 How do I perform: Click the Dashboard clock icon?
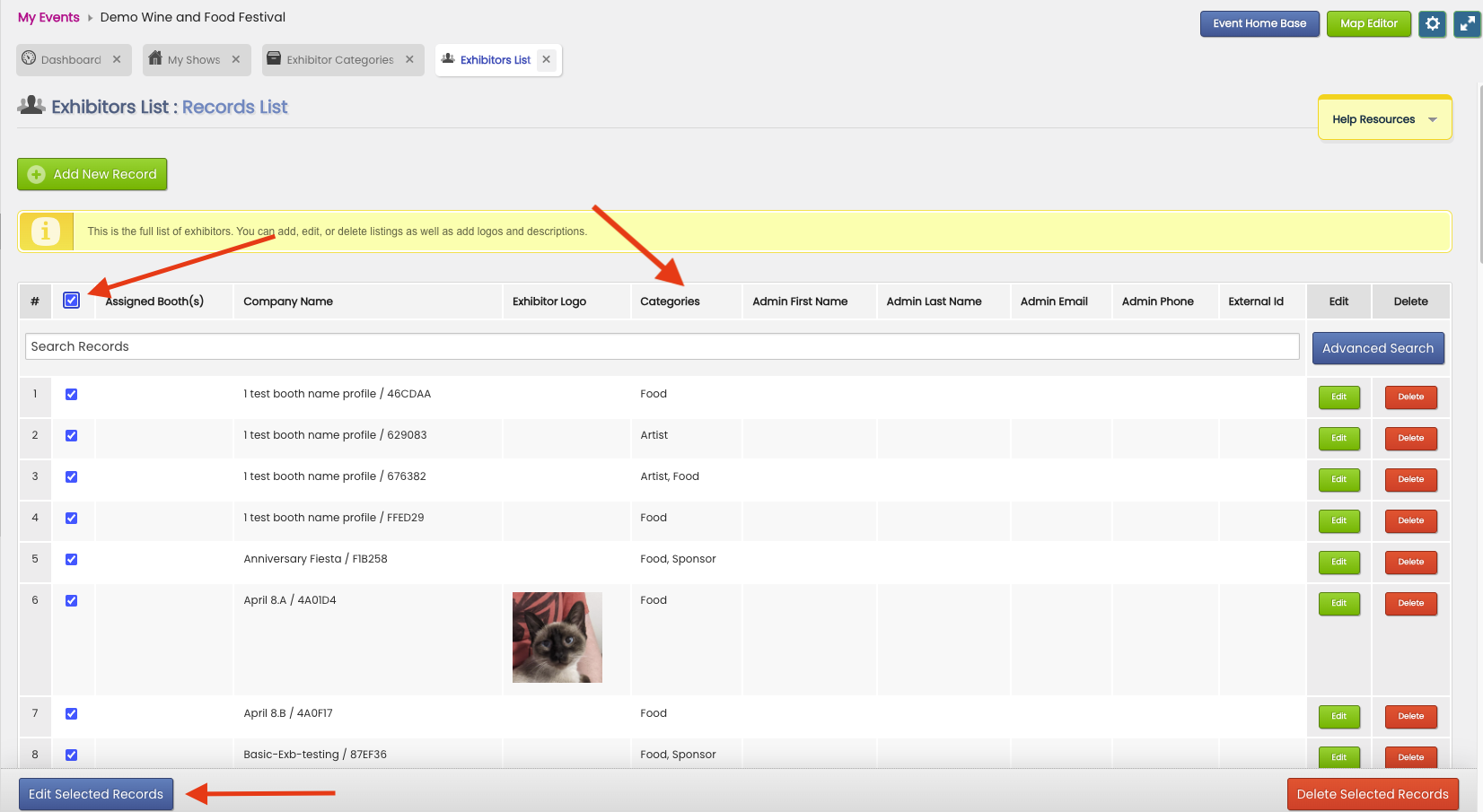tap(29, 58)
